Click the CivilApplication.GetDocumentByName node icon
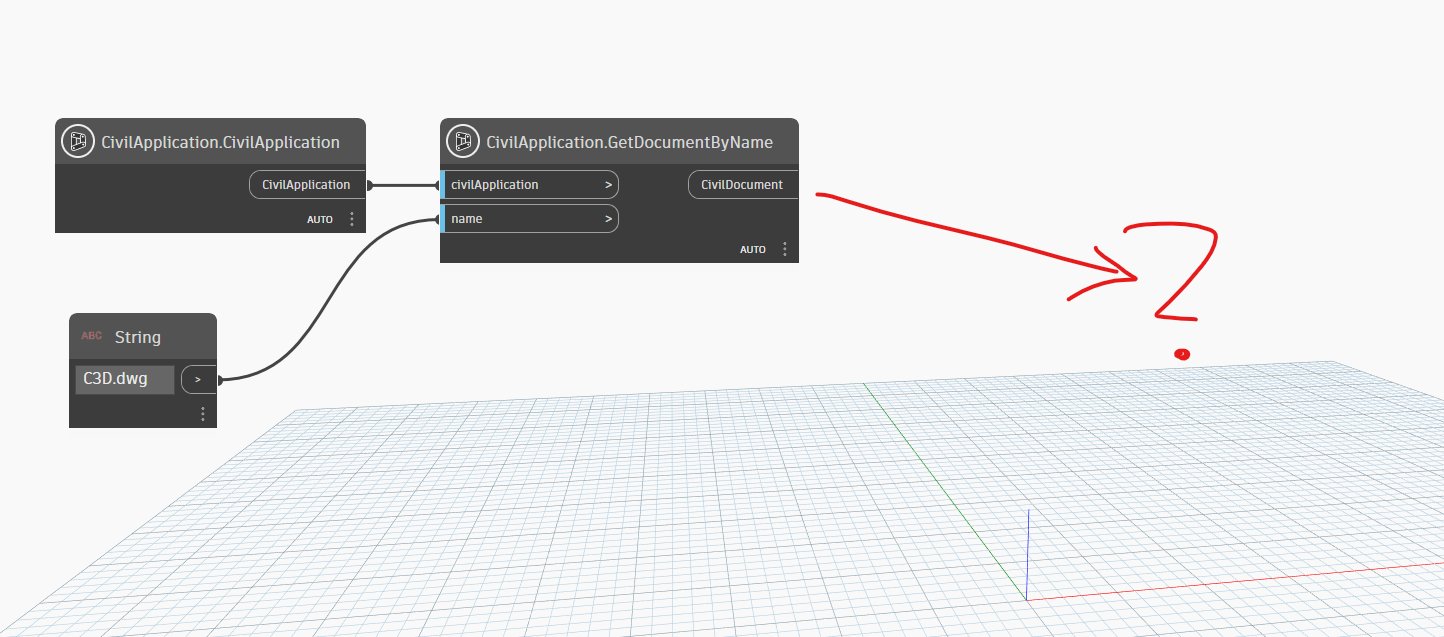 pyautogui.click(x=463, y=142)
